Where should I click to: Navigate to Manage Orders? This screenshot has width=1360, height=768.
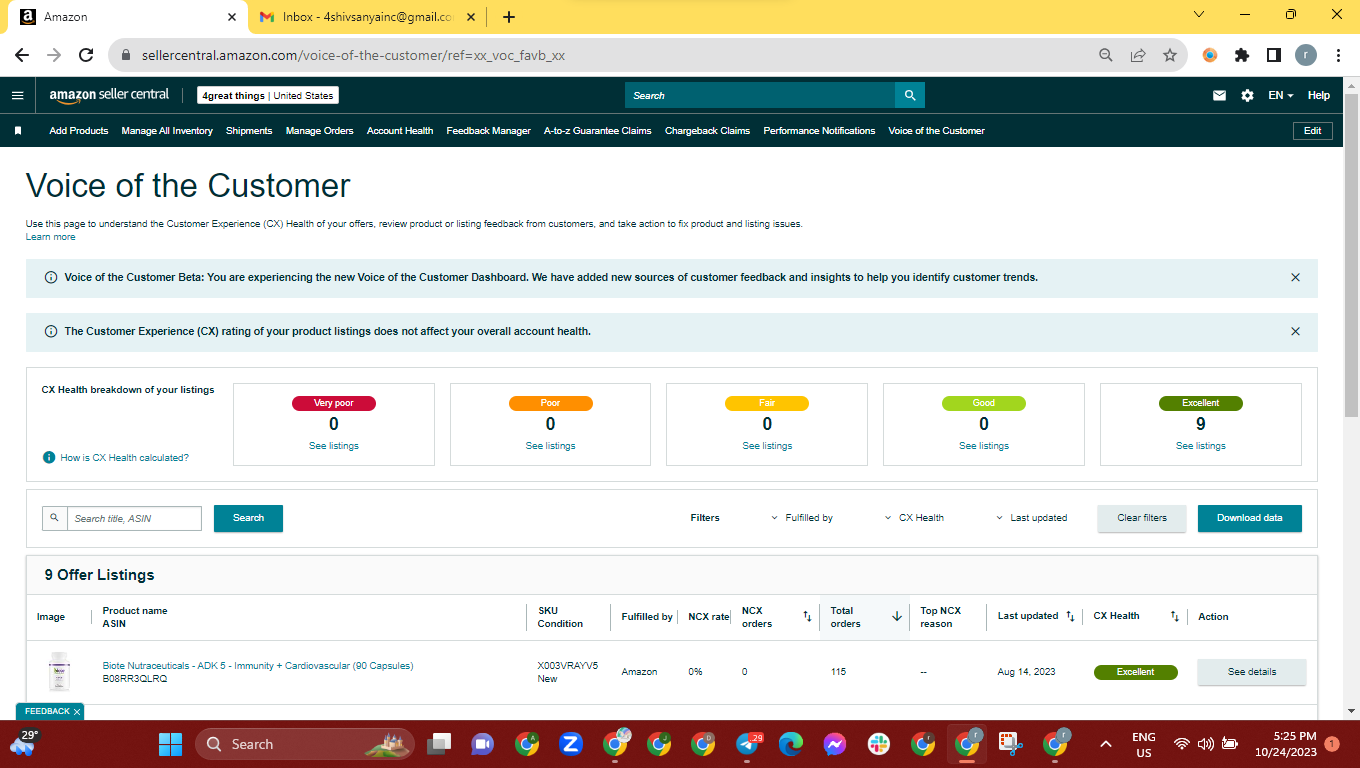[320, 131]
